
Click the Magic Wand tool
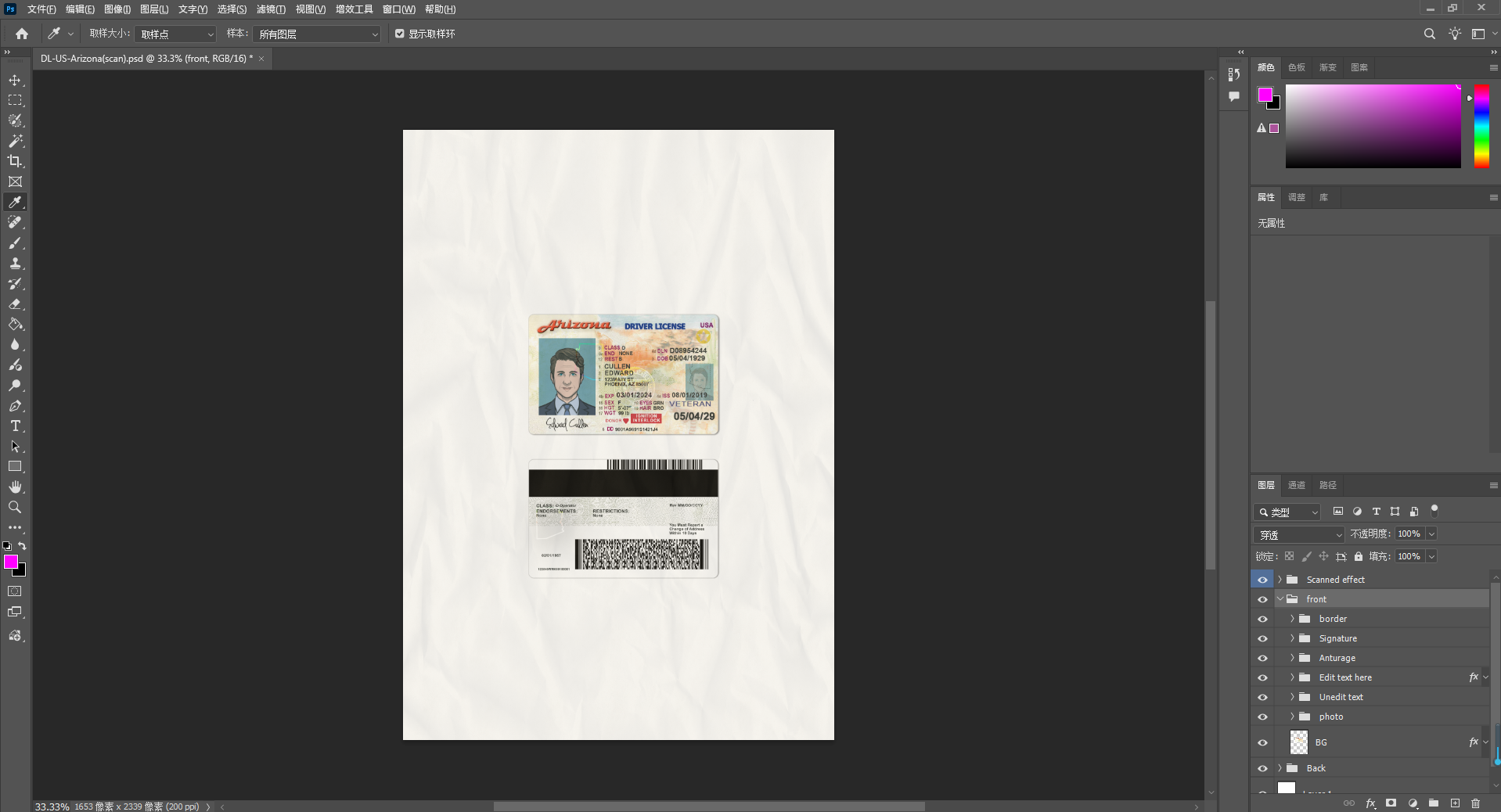[15, 141]
